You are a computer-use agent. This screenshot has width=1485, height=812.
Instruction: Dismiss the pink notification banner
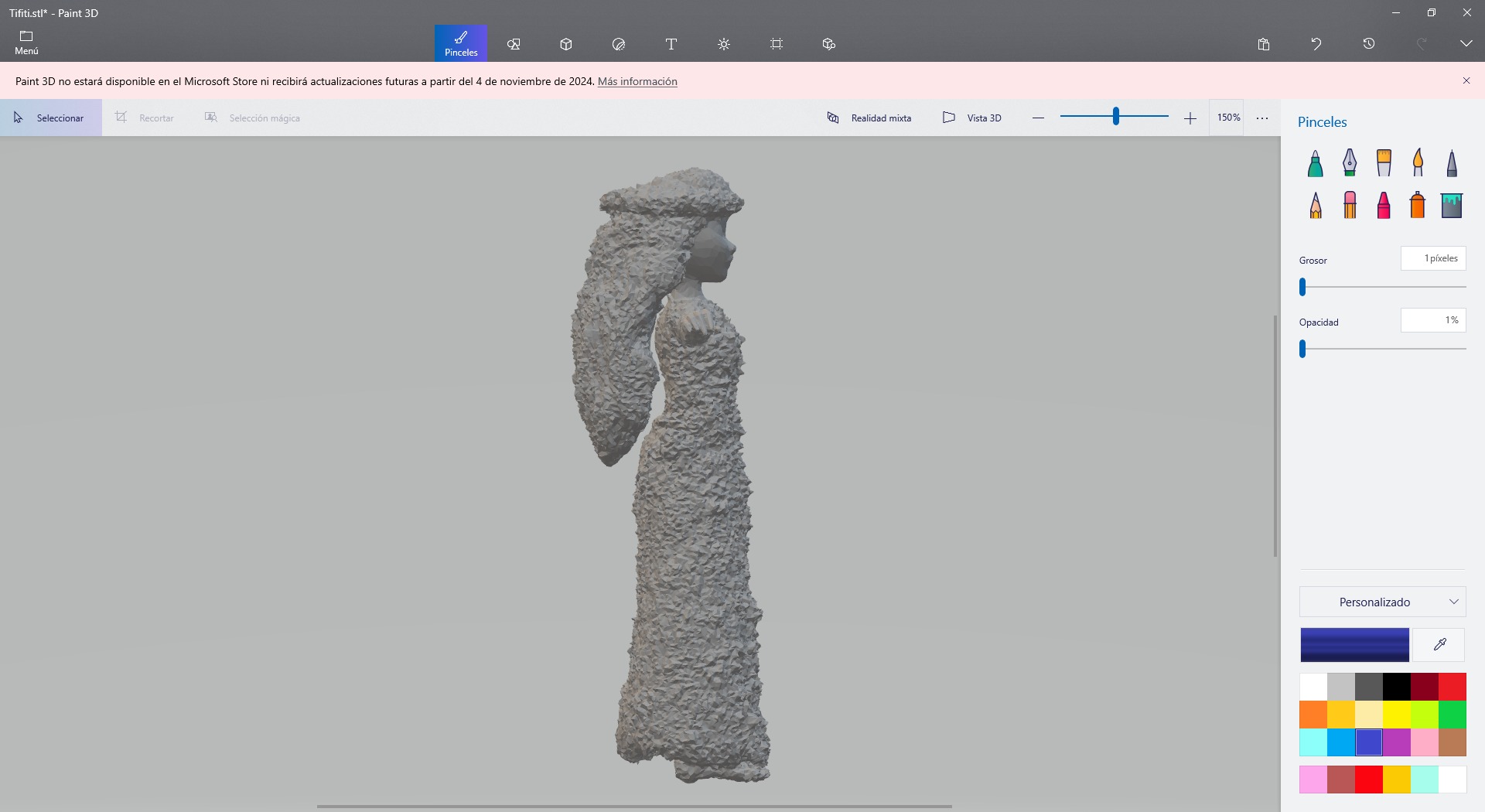1466,80
